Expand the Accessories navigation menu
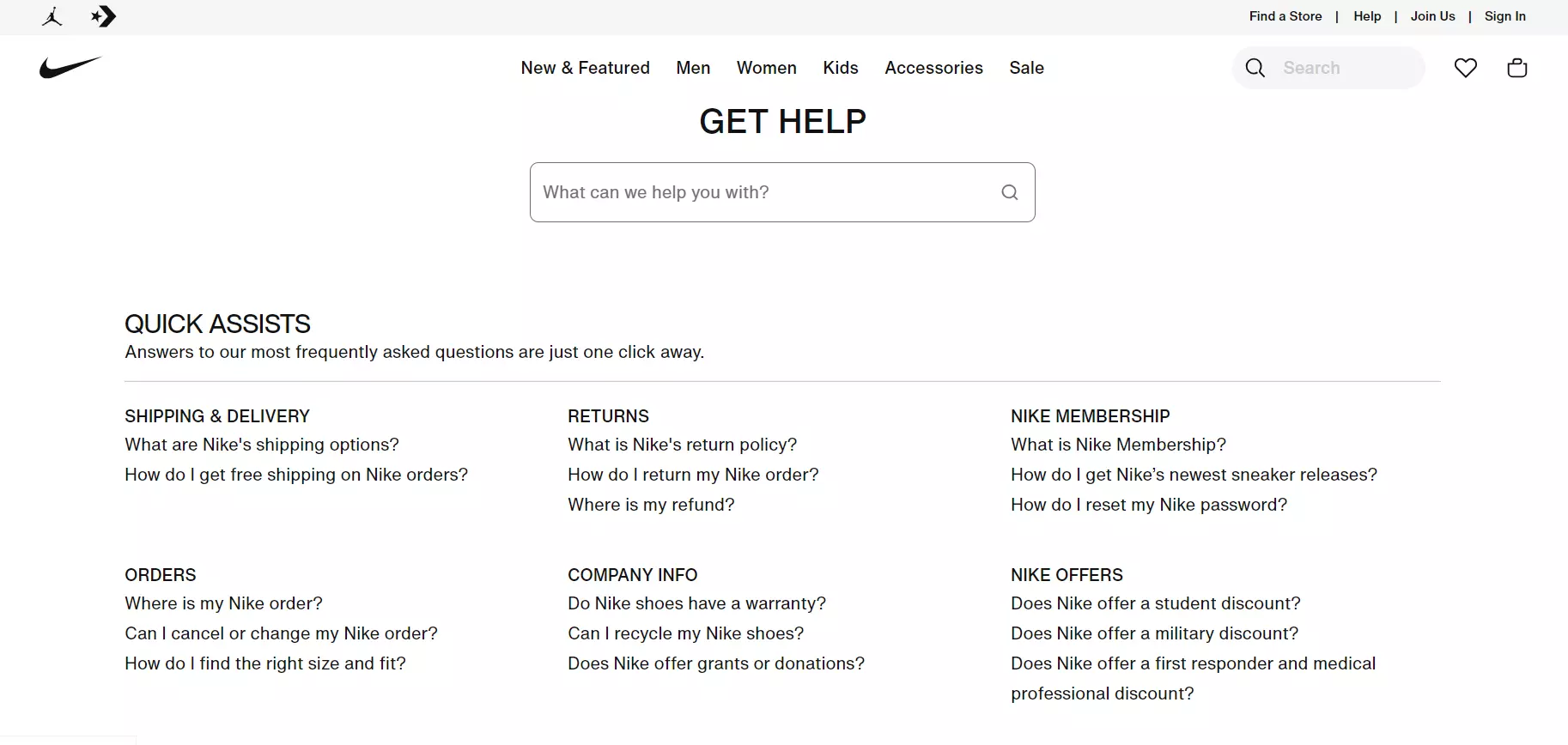Screen dimensions: 1568x745 tap(933, 68)
